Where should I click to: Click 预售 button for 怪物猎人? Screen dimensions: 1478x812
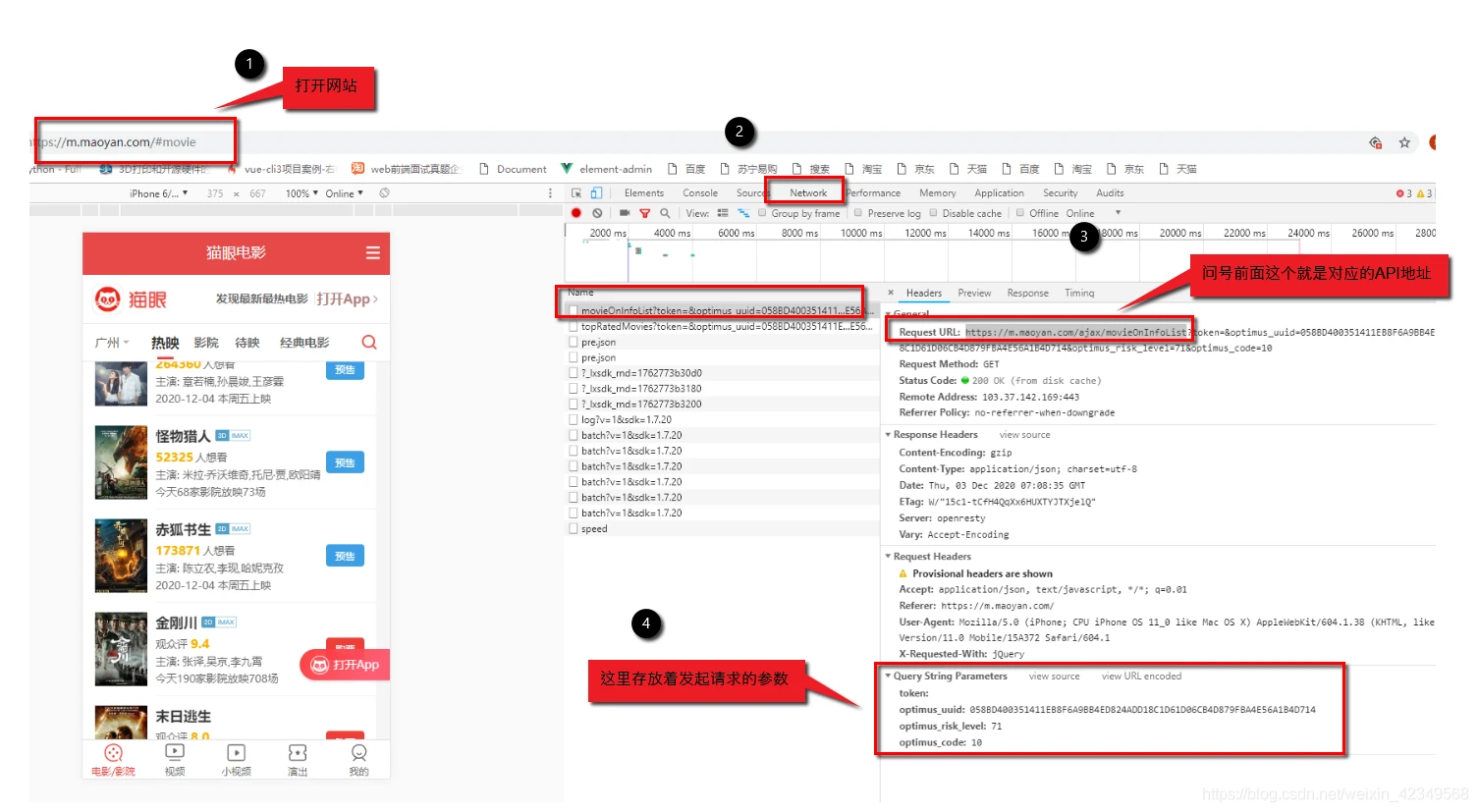(x=345, y=462)
